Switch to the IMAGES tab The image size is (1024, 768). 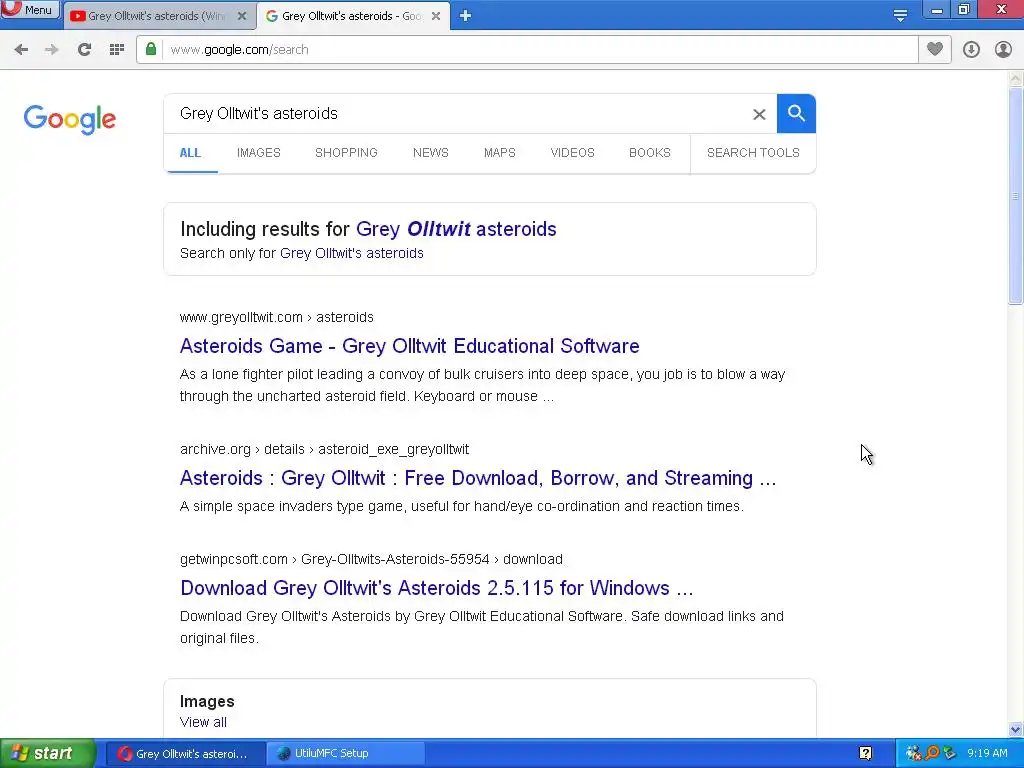[259, 153]
